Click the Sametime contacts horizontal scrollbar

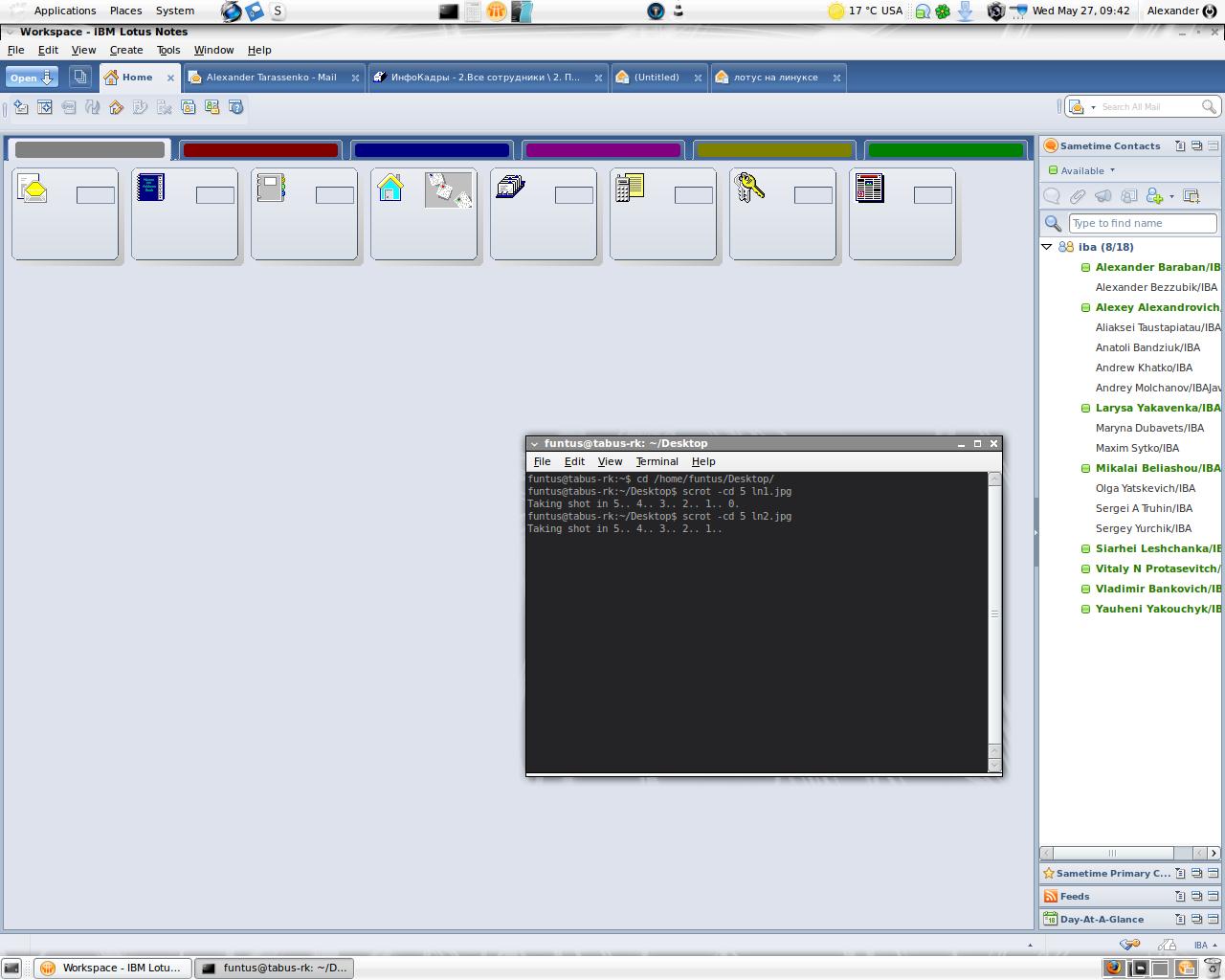coord(1129,853)
